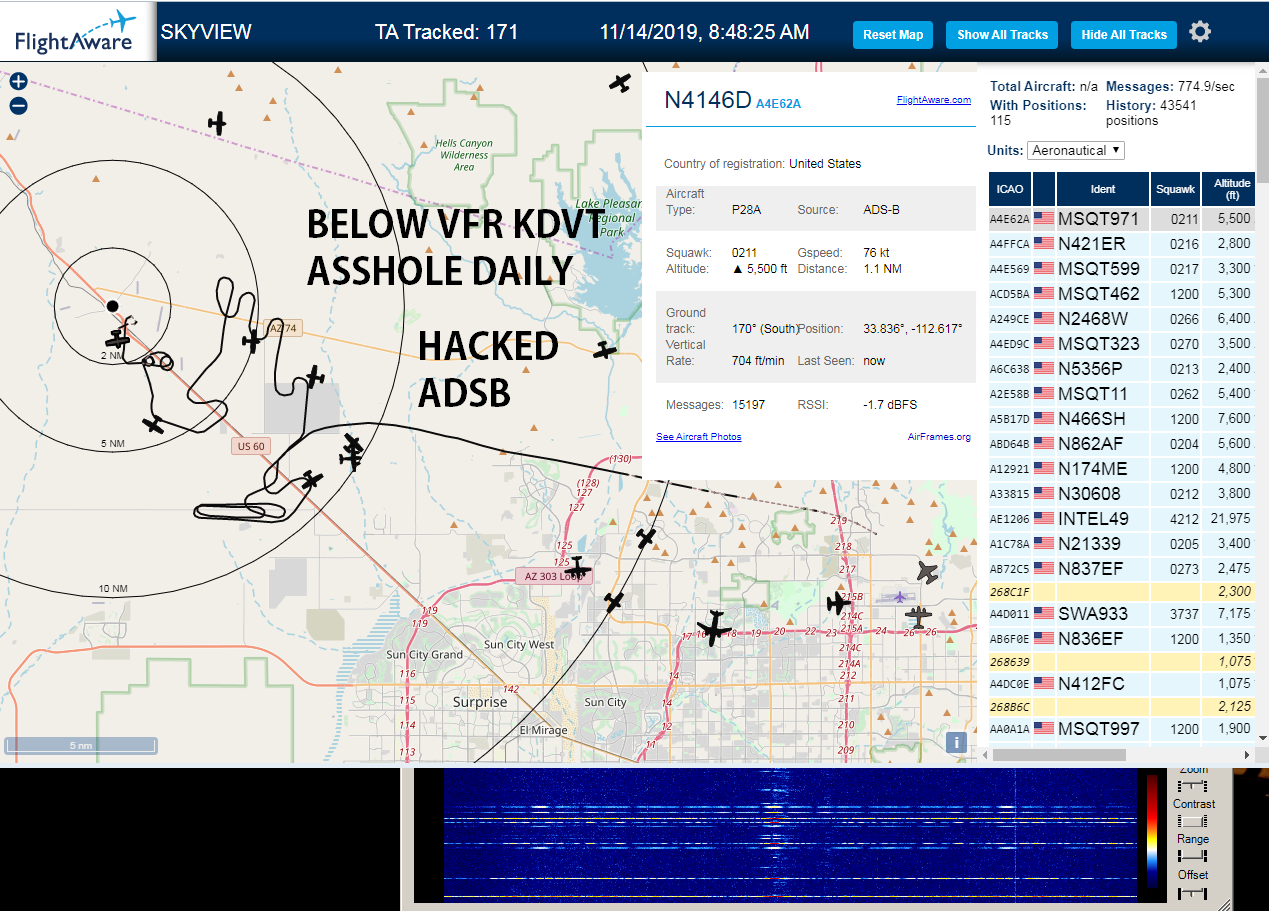Adjust the Contrast slider in spectrum window

[1193, 820]
